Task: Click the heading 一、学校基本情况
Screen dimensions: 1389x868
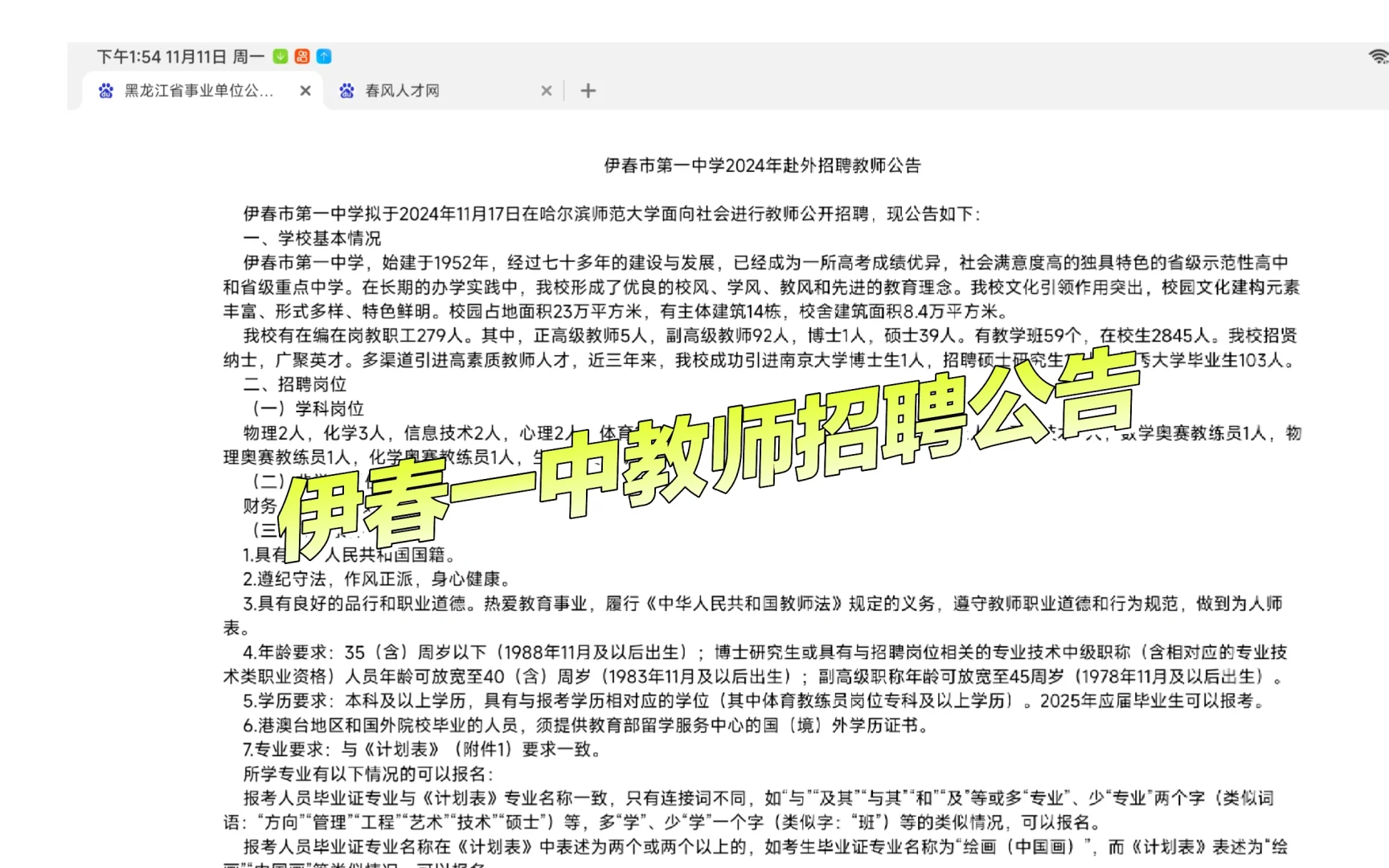Action: 312,239
